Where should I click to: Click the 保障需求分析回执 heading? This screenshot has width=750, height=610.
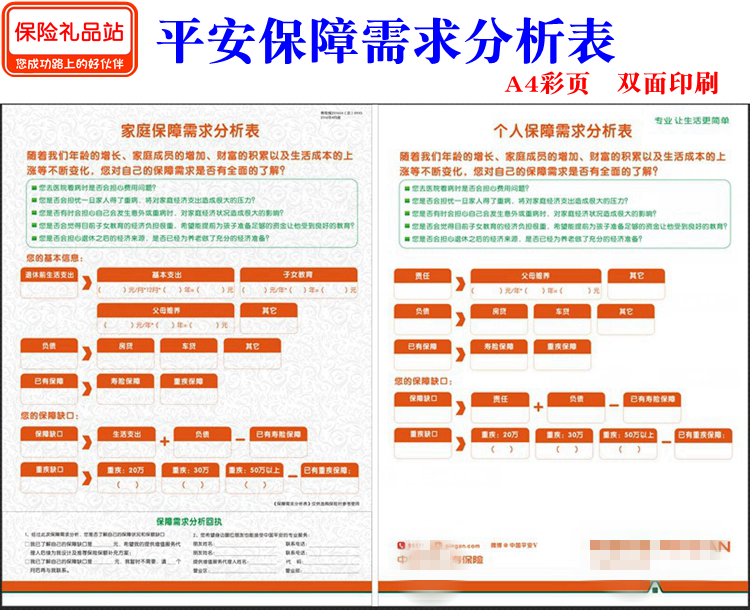[189, 521]
